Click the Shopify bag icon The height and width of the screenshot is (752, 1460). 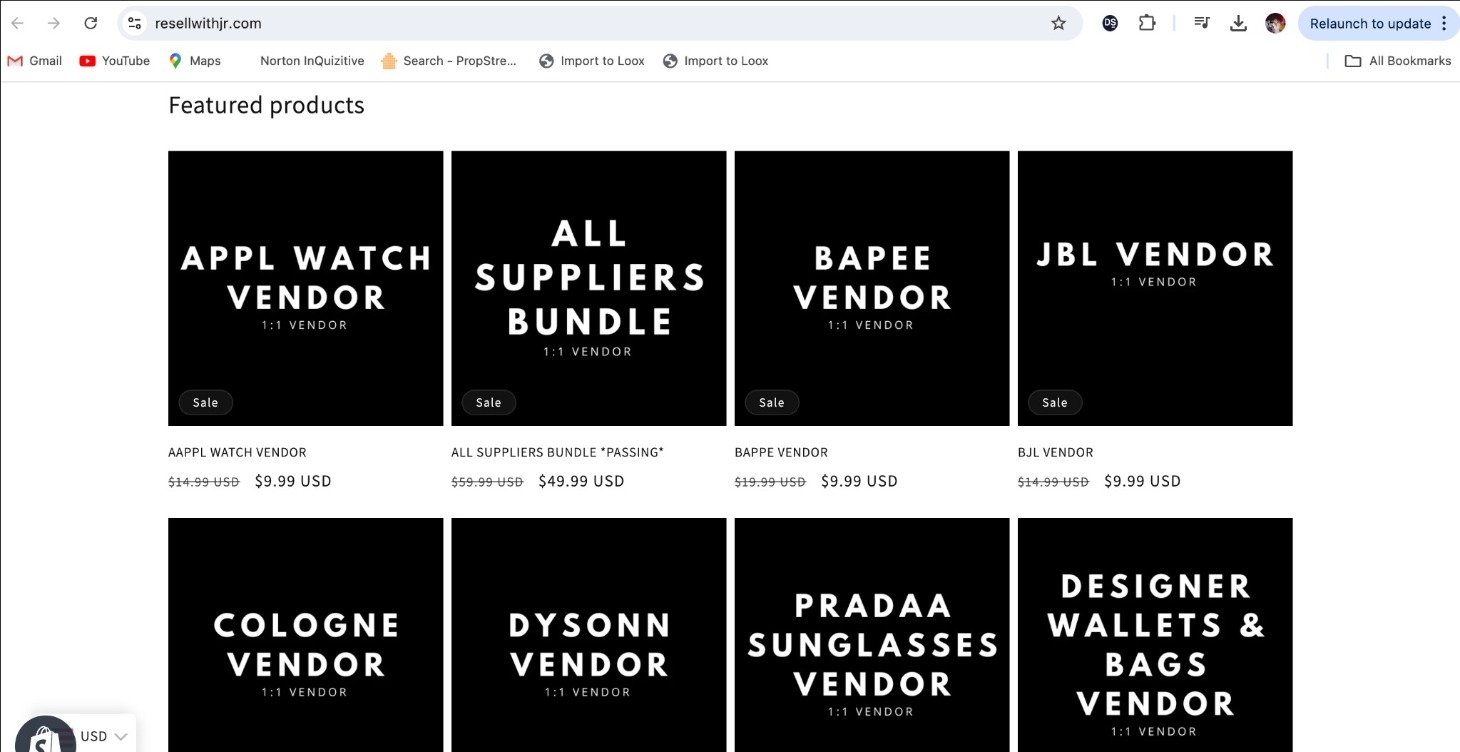[x=44, y=738]
